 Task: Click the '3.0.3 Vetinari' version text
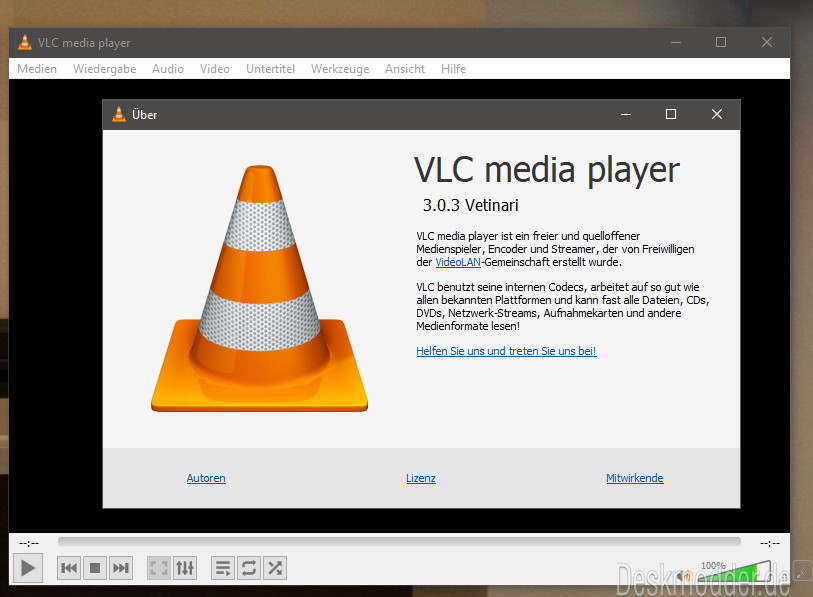470,205
